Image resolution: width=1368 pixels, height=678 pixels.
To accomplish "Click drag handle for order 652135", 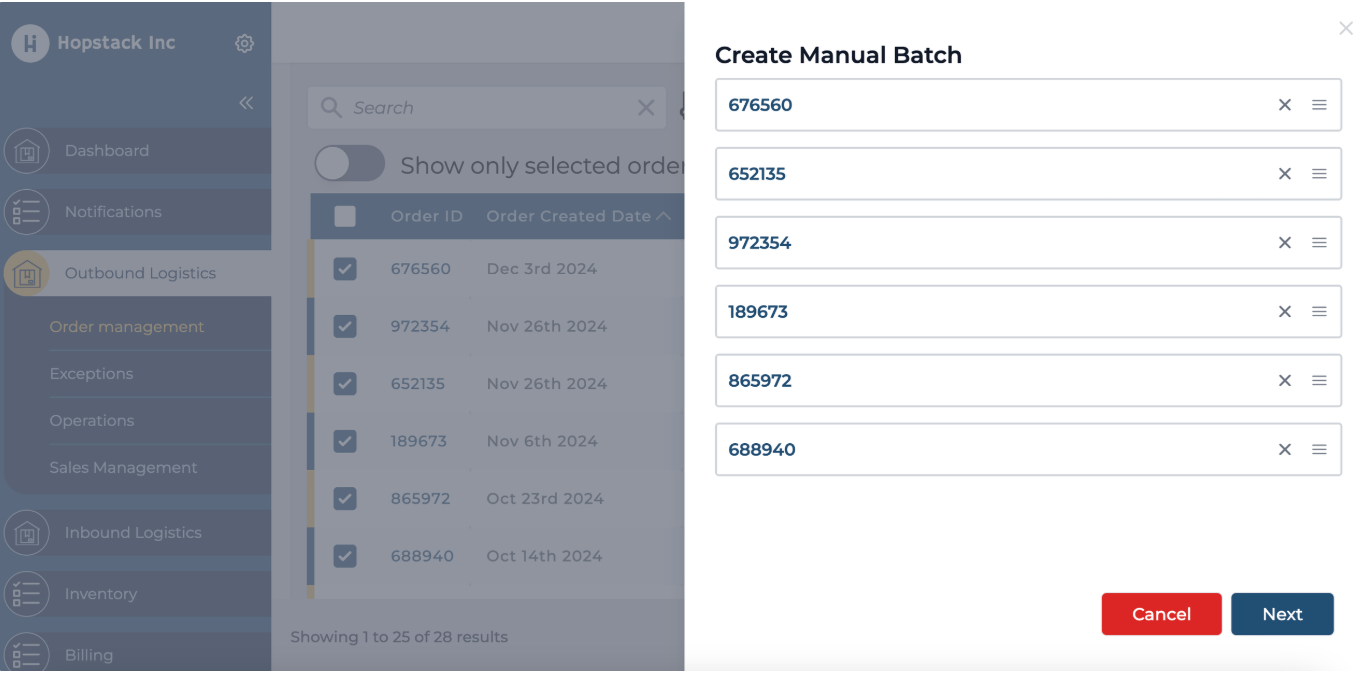I will tap(1319, 174).
